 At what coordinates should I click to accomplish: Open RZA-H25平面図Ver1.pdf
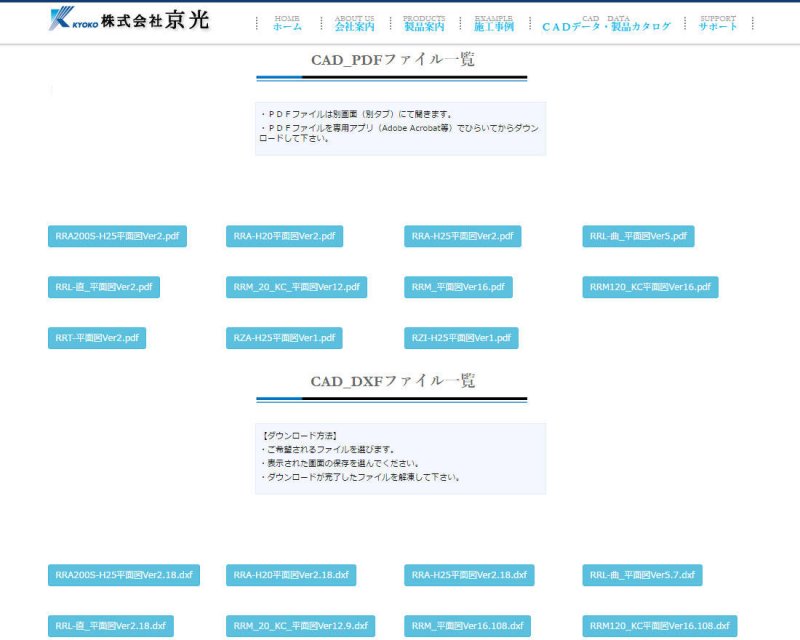[284, 338]
